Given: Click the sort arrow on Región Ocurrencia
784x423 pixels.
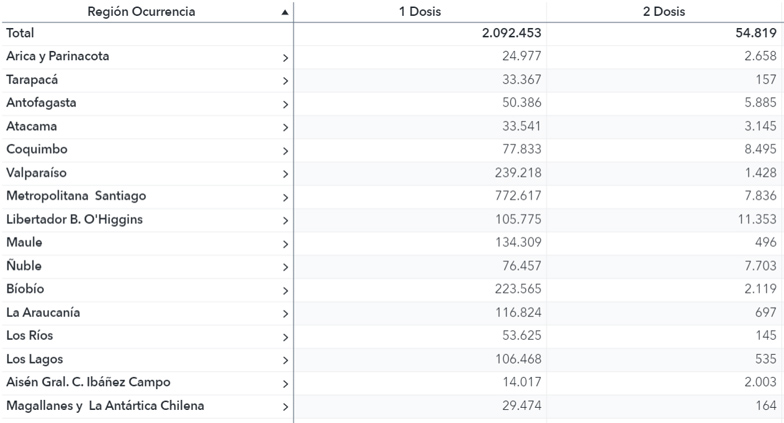Looking at the screenshot, I should point(285,12).
